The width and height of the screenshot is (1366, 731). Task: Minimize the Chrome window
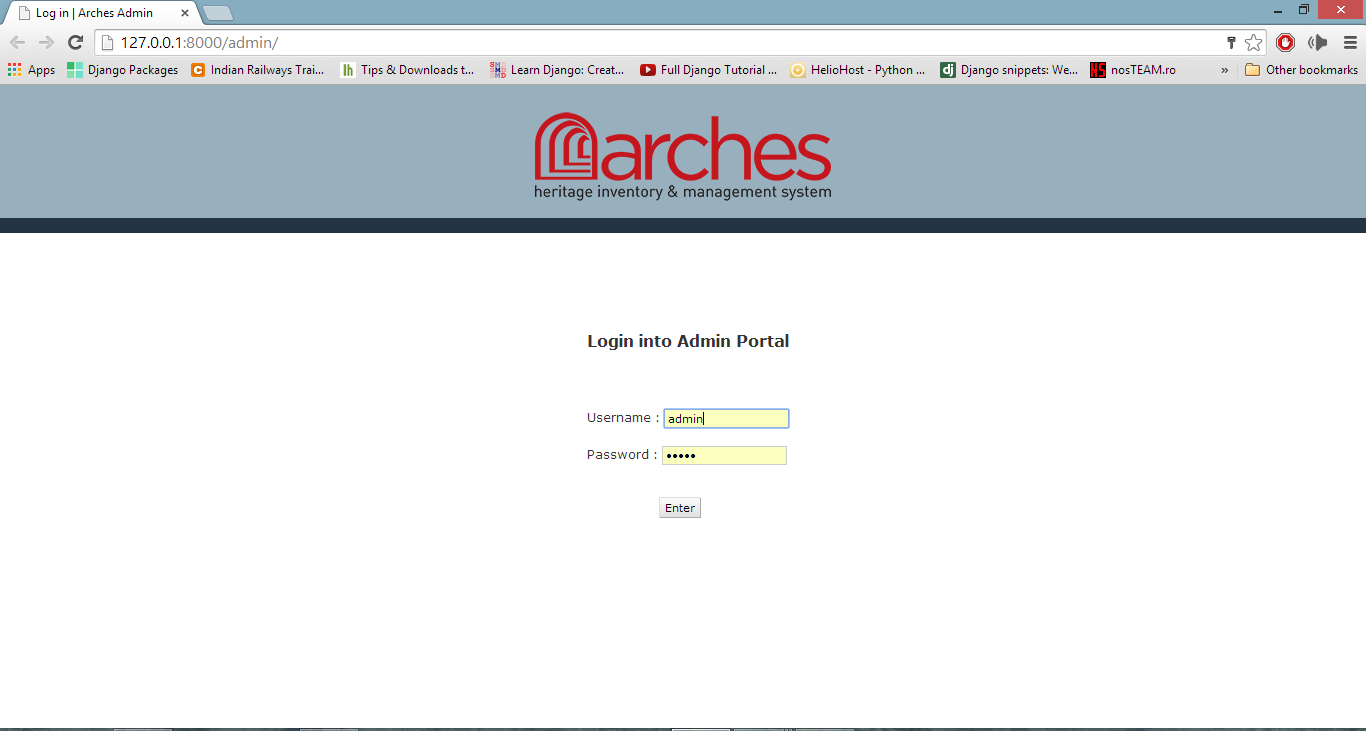(x=1276, y=9)
